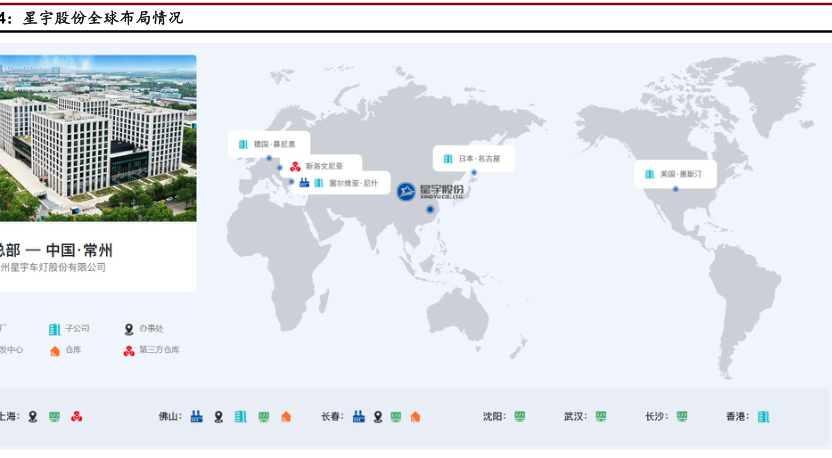The image size is (832, 458).
Task: Click the orange warehouse icon in the 长春 group
Action: click(415, 416)
